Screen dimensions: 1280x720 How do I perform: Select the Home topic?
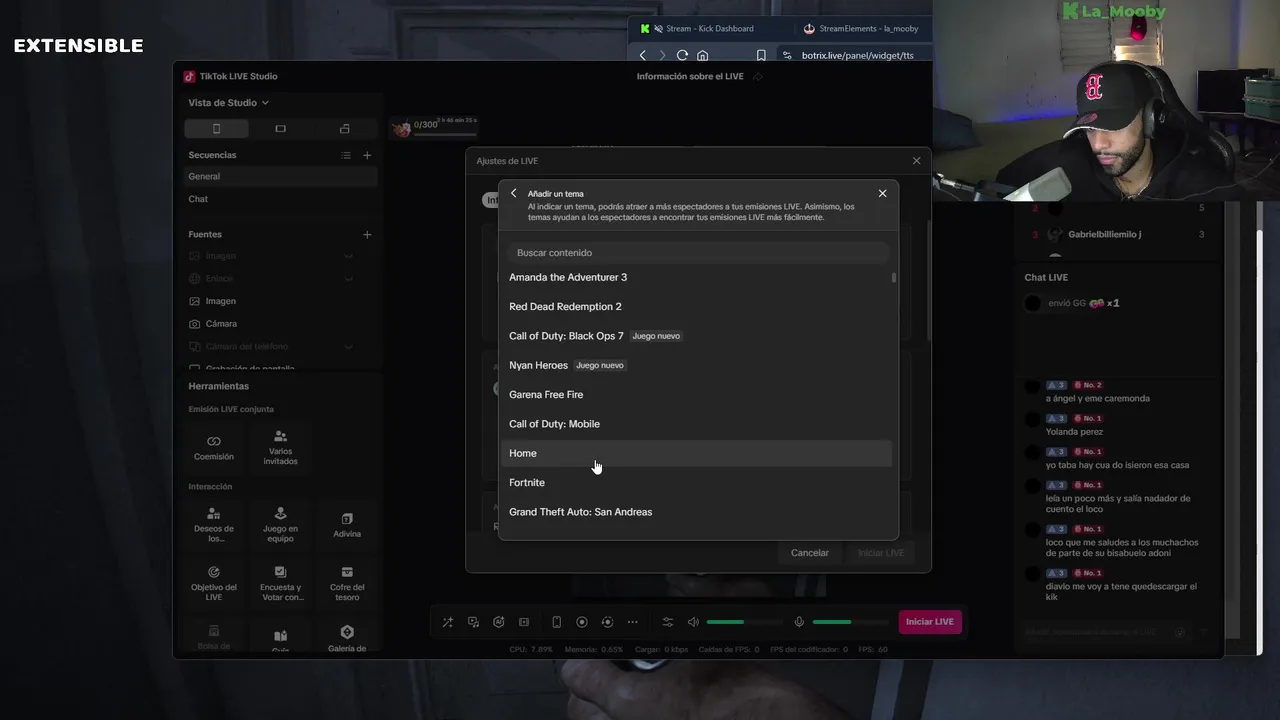point(698,453)
